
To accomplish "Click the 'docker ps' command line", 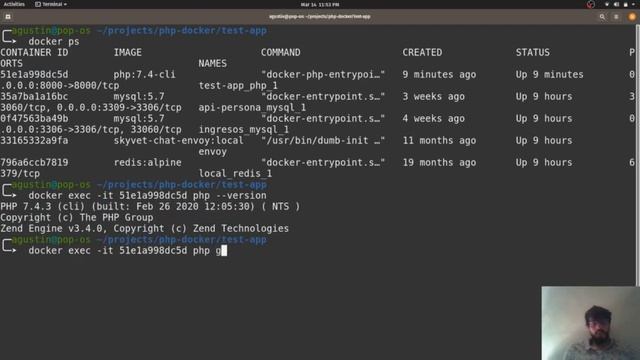I will click(54, 41).
